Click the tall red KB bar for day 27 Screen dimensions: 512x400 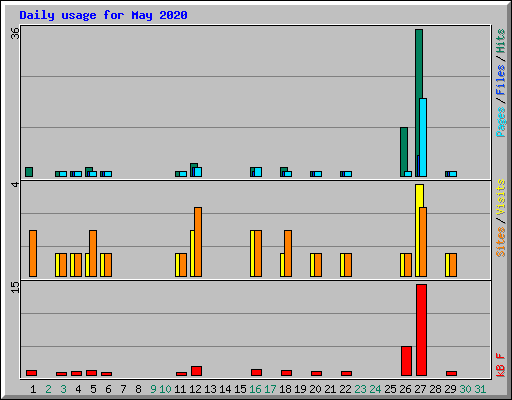coord(421,330)
